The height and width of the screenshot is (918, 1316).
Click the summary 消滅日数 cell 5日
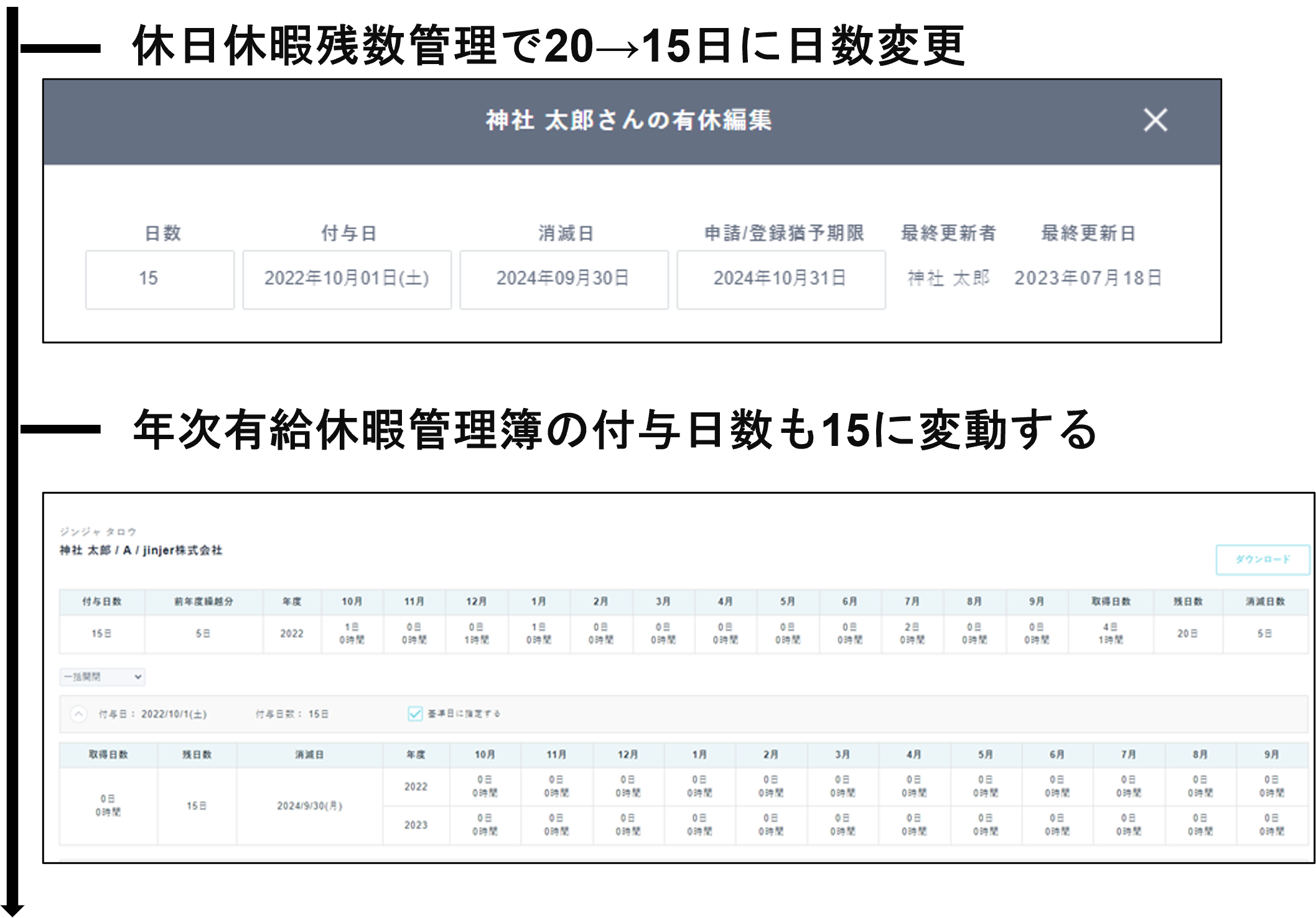1265,634
